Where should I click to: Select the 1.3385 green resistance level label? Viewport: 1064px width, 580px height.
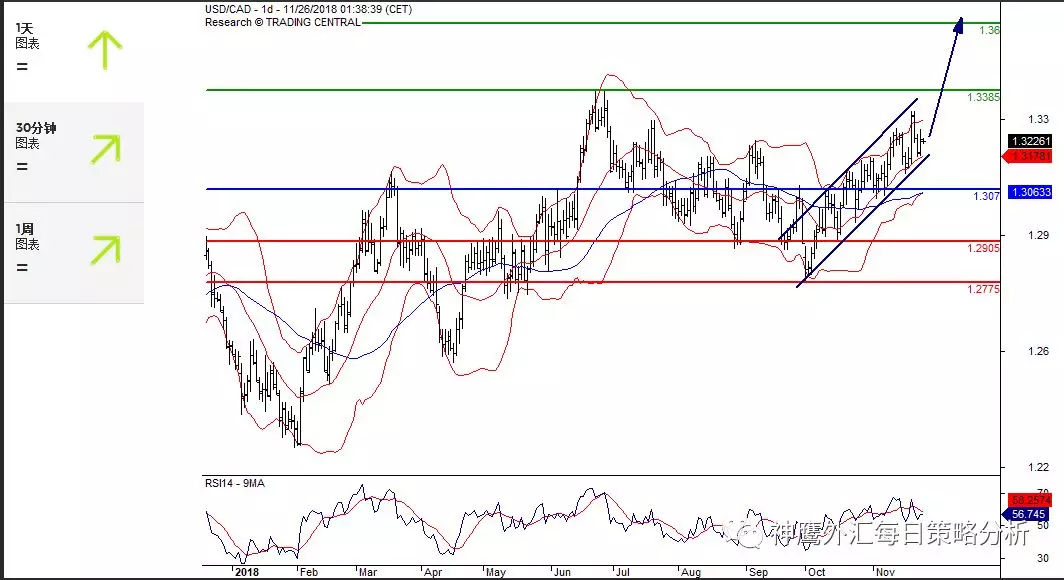pyautogui.click(x=984, y=97)
